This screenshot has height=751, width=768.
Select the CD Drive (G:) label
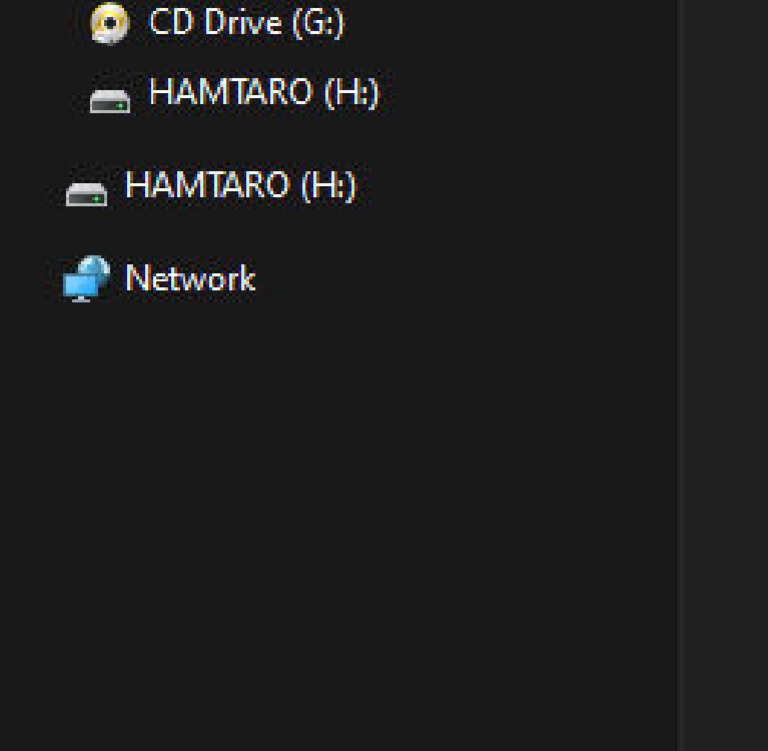[x=246, y=22]
